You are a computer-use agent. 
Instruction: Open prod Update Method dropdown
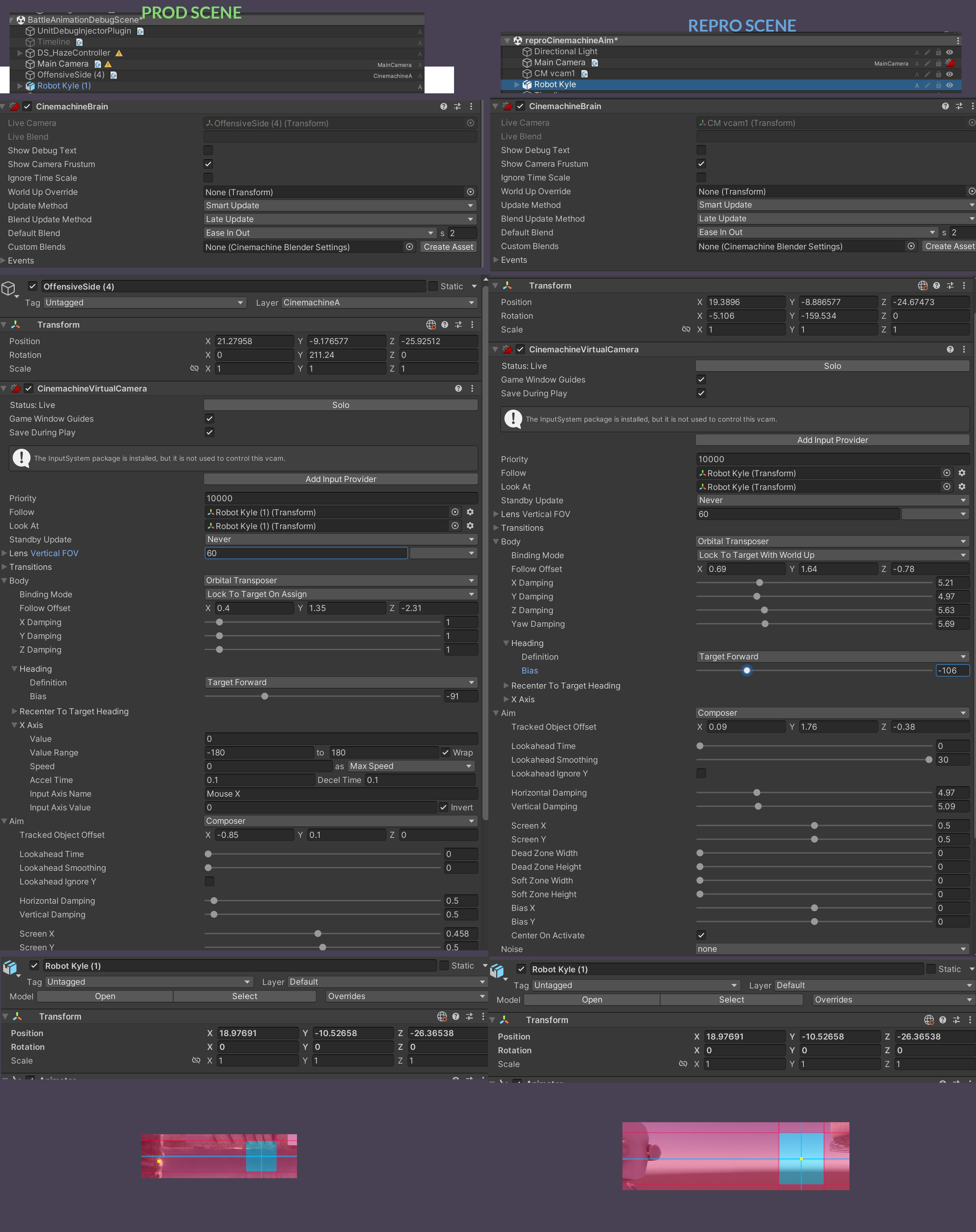pyautogui.click(x=341, y=206)
